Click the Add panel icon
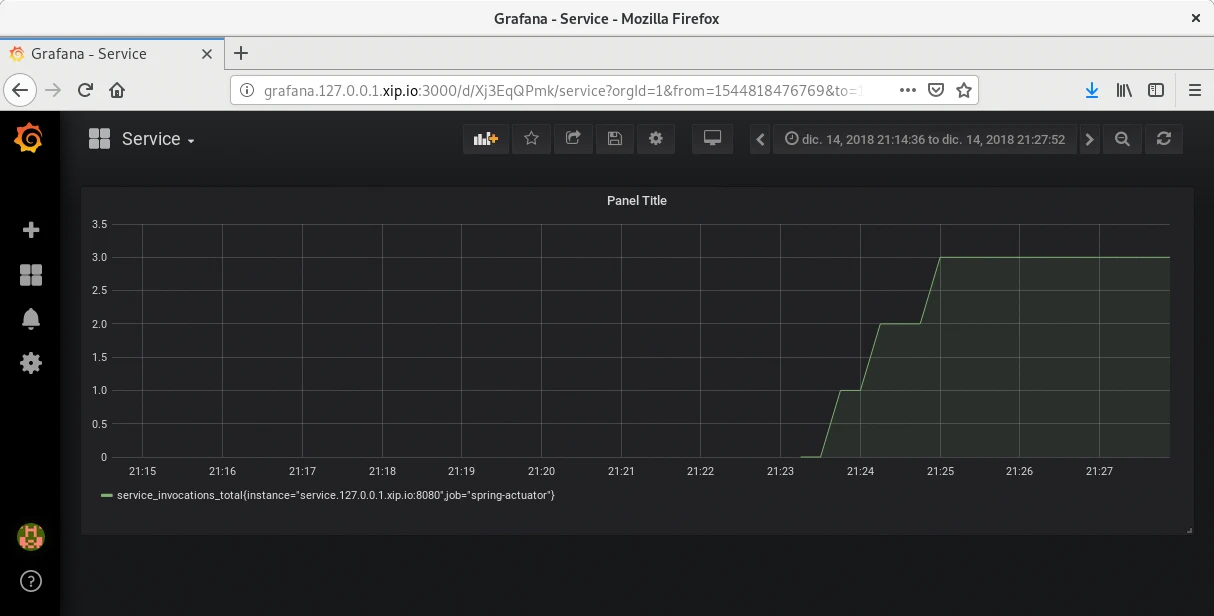 click(486, 139)
